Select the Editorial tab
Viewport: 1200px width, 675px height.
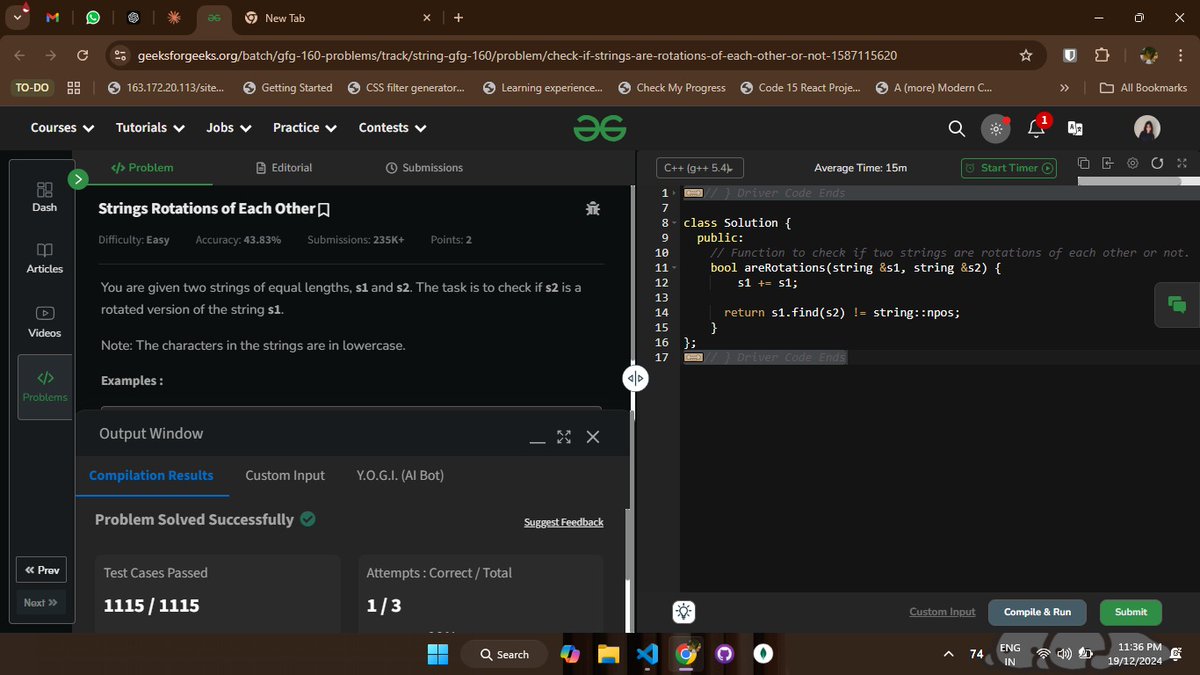[x=285, y=168]
